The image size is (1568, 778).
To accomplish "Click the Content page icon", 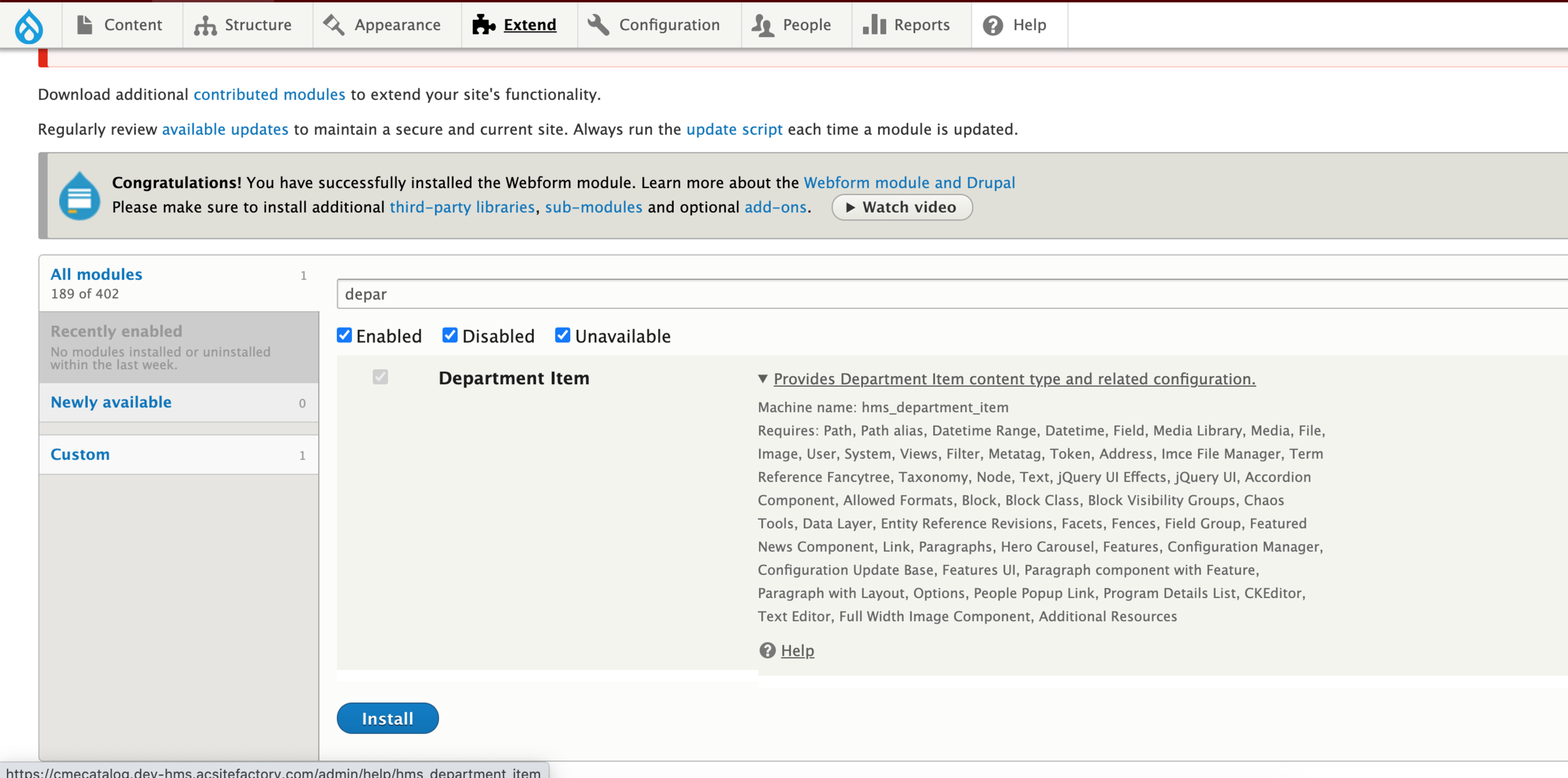I will click(85, 25).
